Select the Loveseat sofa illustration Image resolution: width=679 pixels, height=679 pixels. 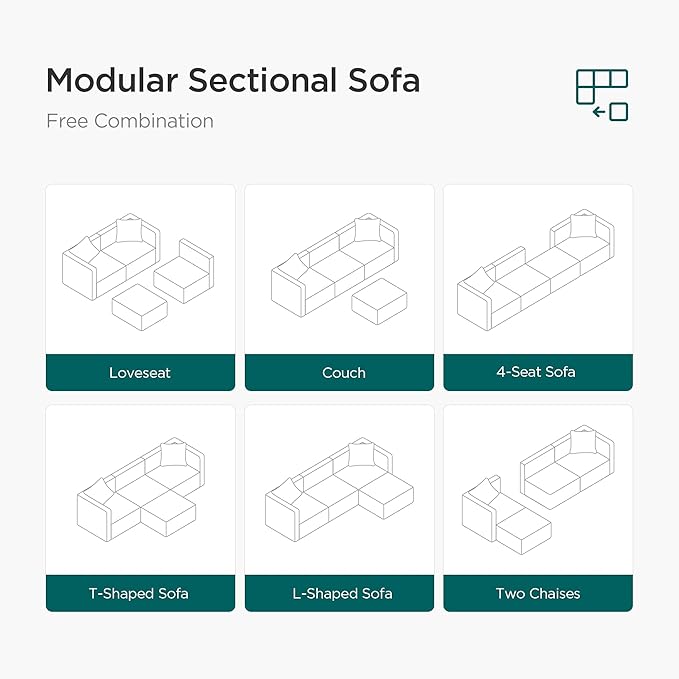pyautogui.click(x=140, y=268)
